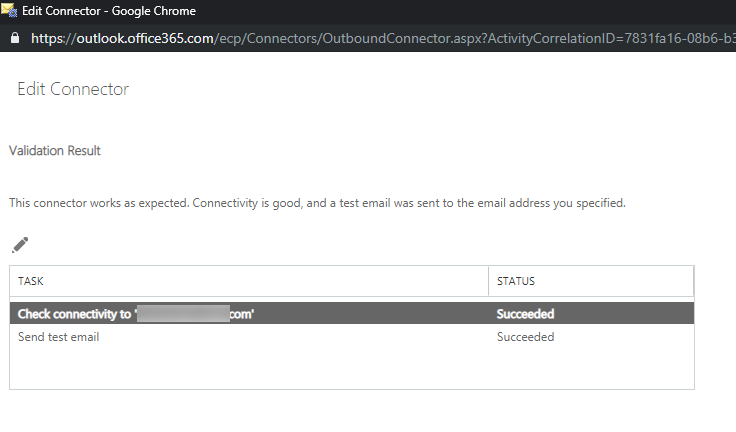Click empty STATUS column area below Succeeded rows
Viewport: 736px width, 432px height.
pyautogui.click(x=590, y=368)
